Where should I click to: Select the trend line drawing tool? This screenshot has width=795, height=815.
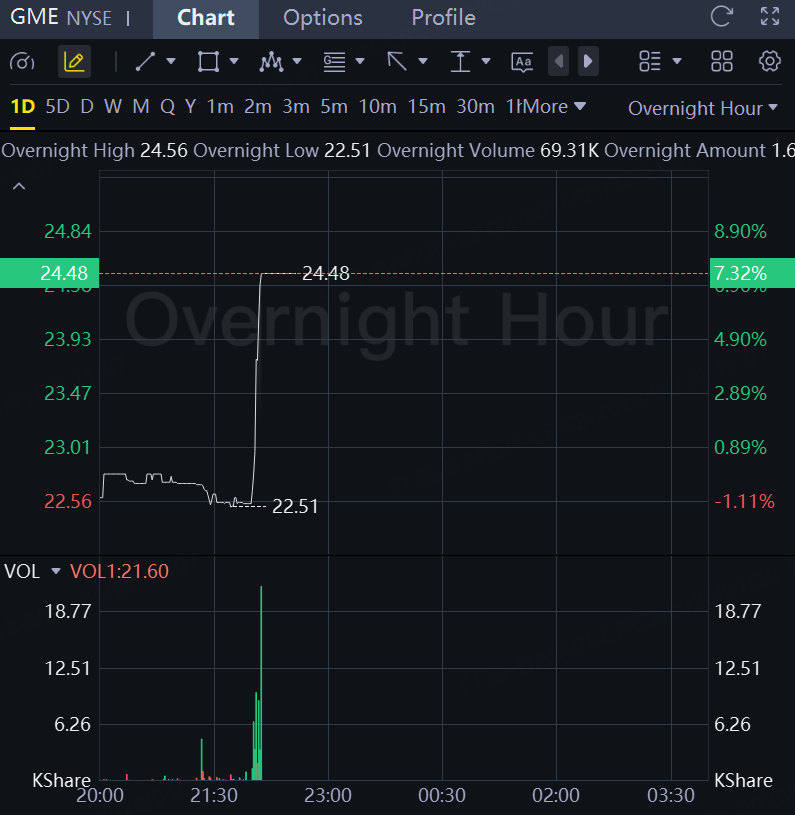145,62
